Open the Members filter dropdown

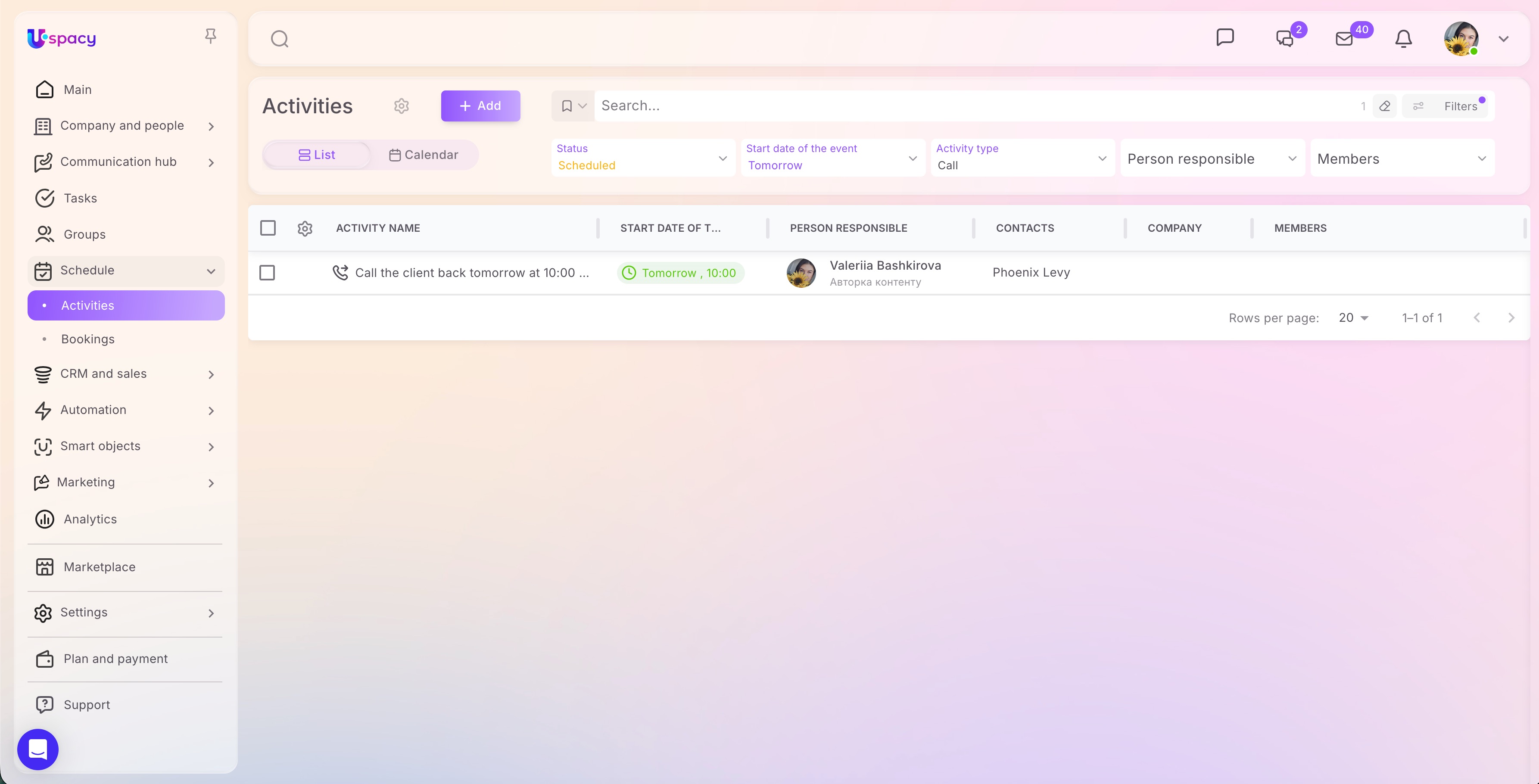[1402, 158]
